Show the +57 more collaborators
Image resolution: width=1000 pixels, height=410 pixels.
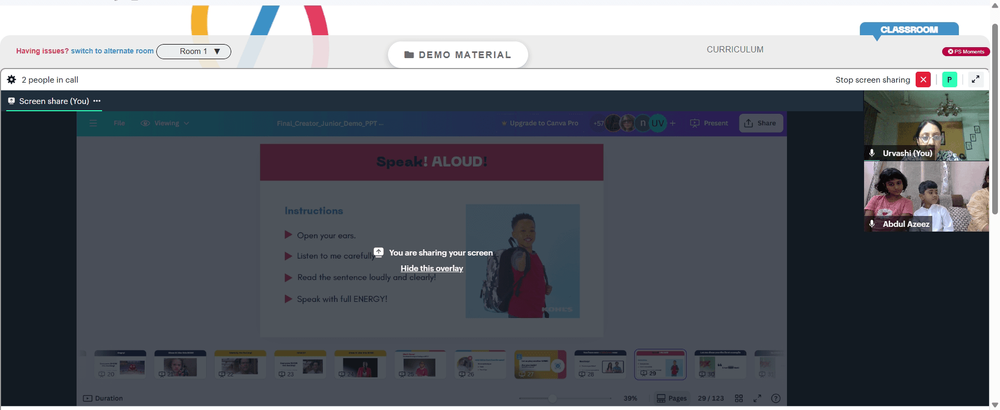coord(599,123)
